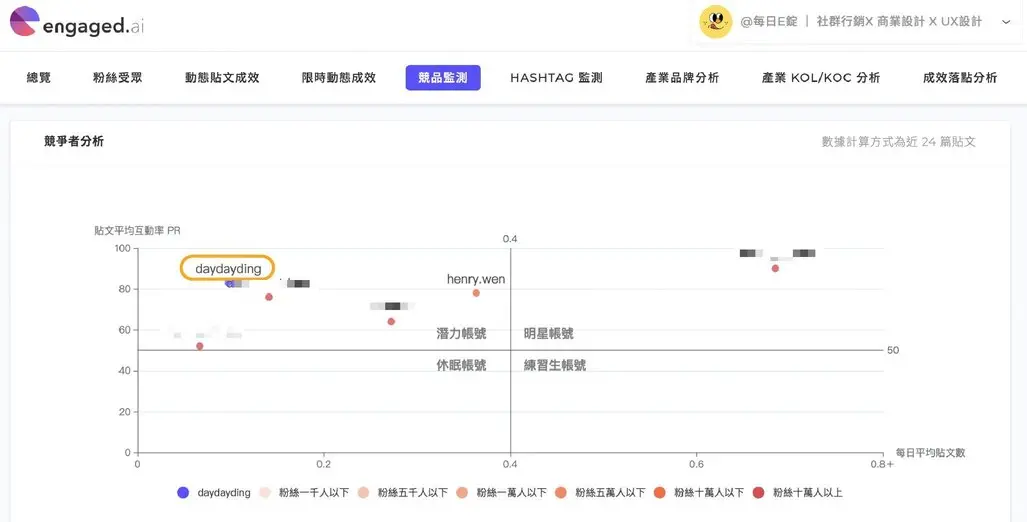Toggle the 粉絲五千人以下 legend item

coord(403,493)
